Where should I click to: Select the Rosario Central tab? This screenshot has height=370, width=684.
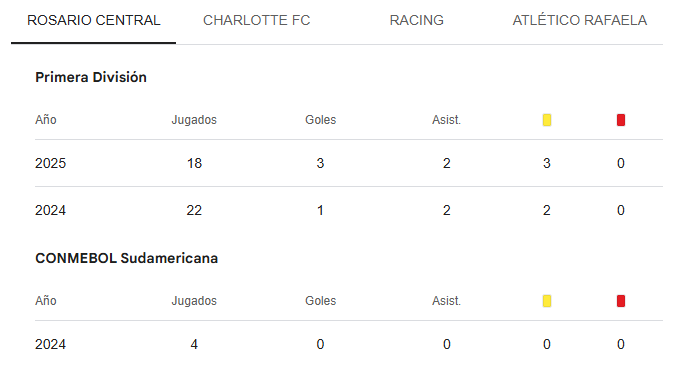pyautogui.click(x=93, y=21)
